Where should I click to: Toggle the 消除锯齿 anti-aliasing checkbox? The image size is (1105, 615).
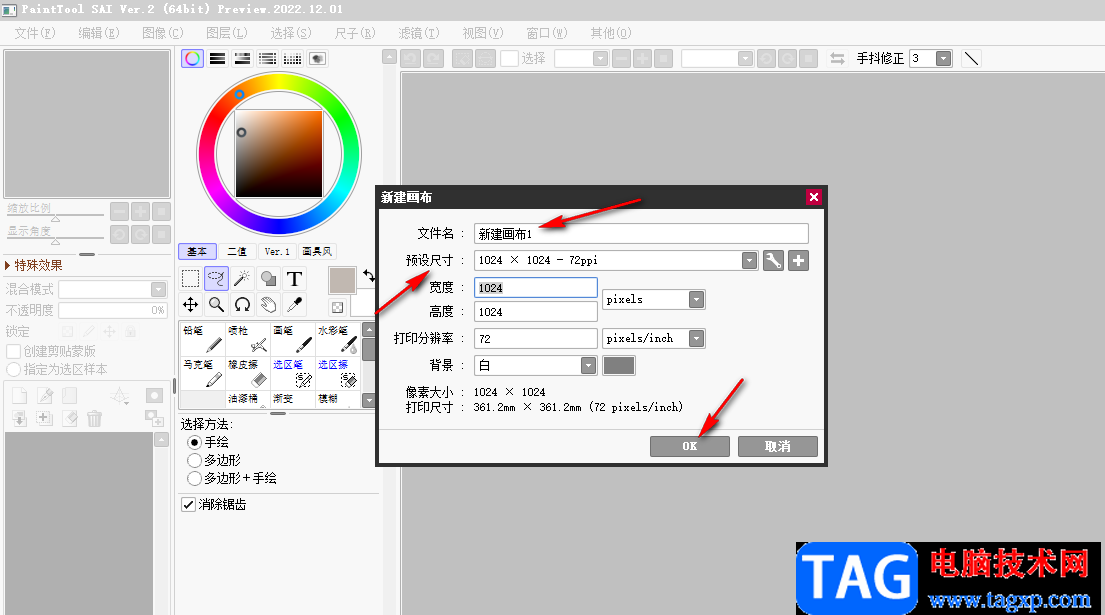coord(188,504)
